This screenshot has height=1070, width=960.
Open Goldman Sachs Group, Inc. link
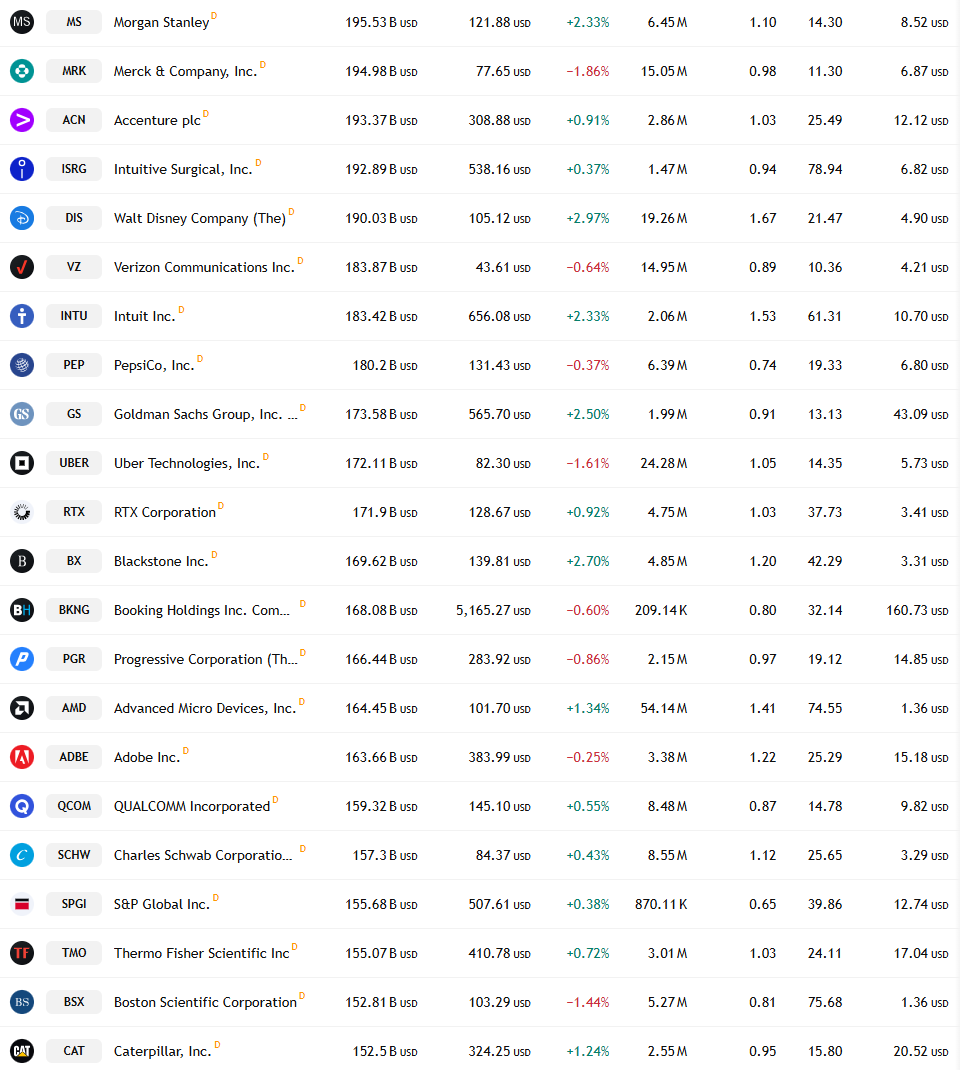coord(205,414)
